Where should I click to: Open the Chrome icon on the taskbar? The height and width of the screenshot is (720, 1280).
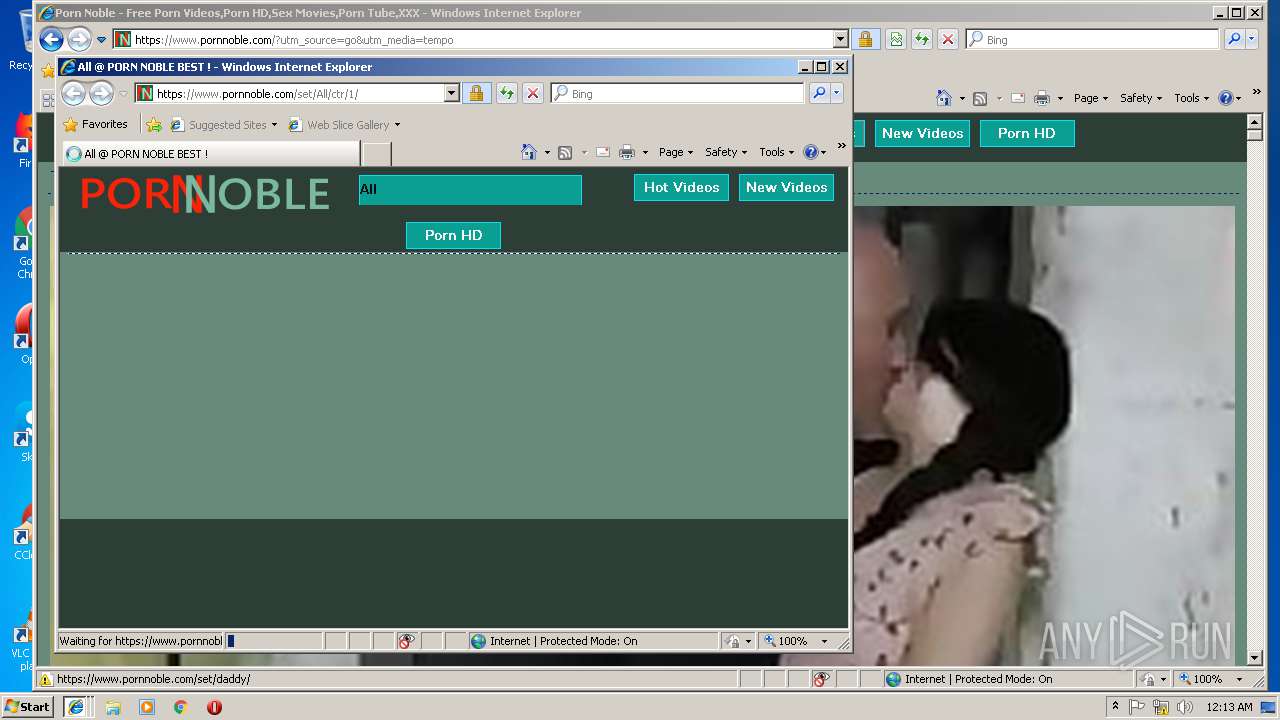(x=180, y=707)
